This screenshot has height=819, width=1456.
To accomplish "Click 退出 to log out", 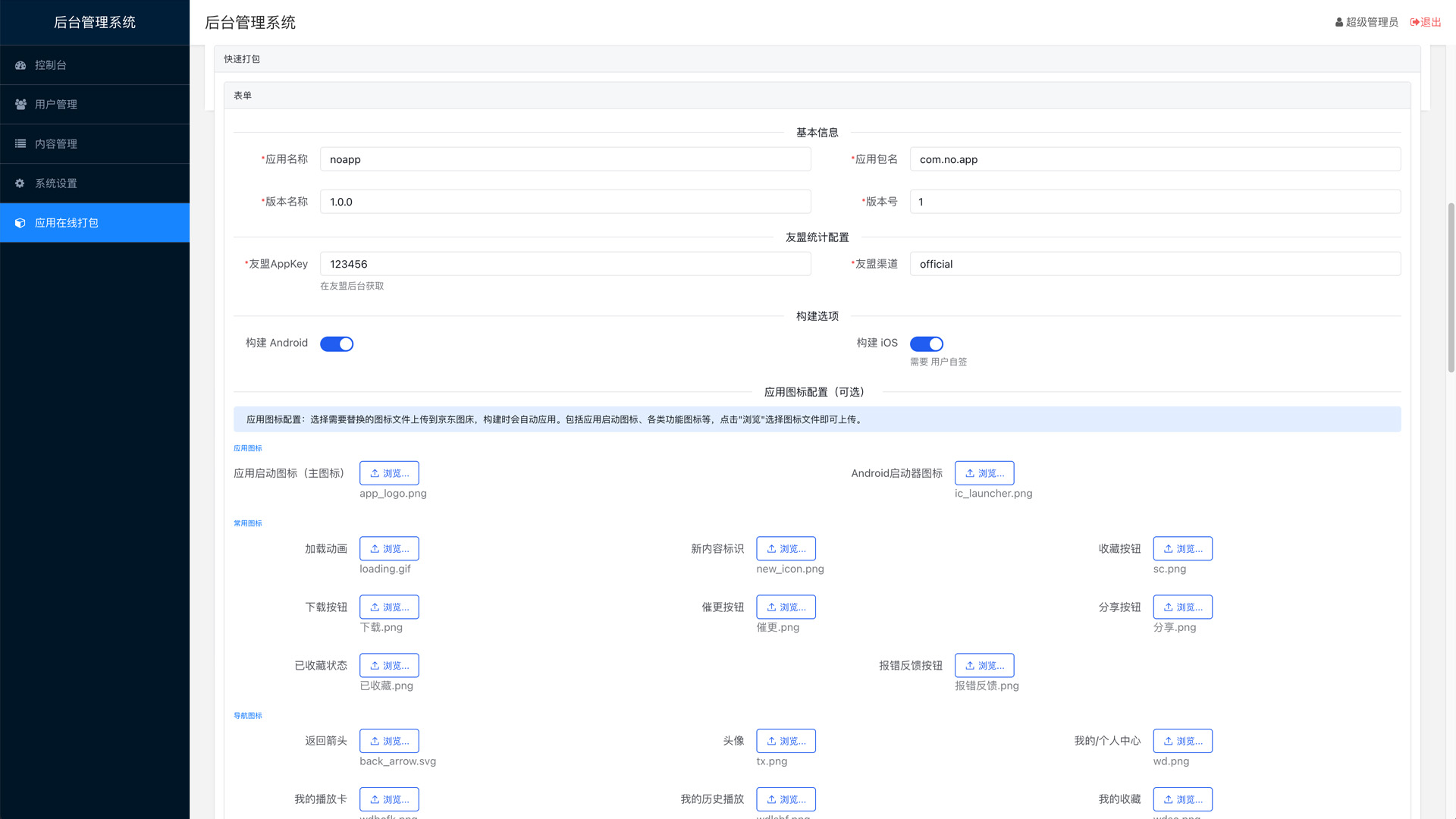I will point(1430,22).
